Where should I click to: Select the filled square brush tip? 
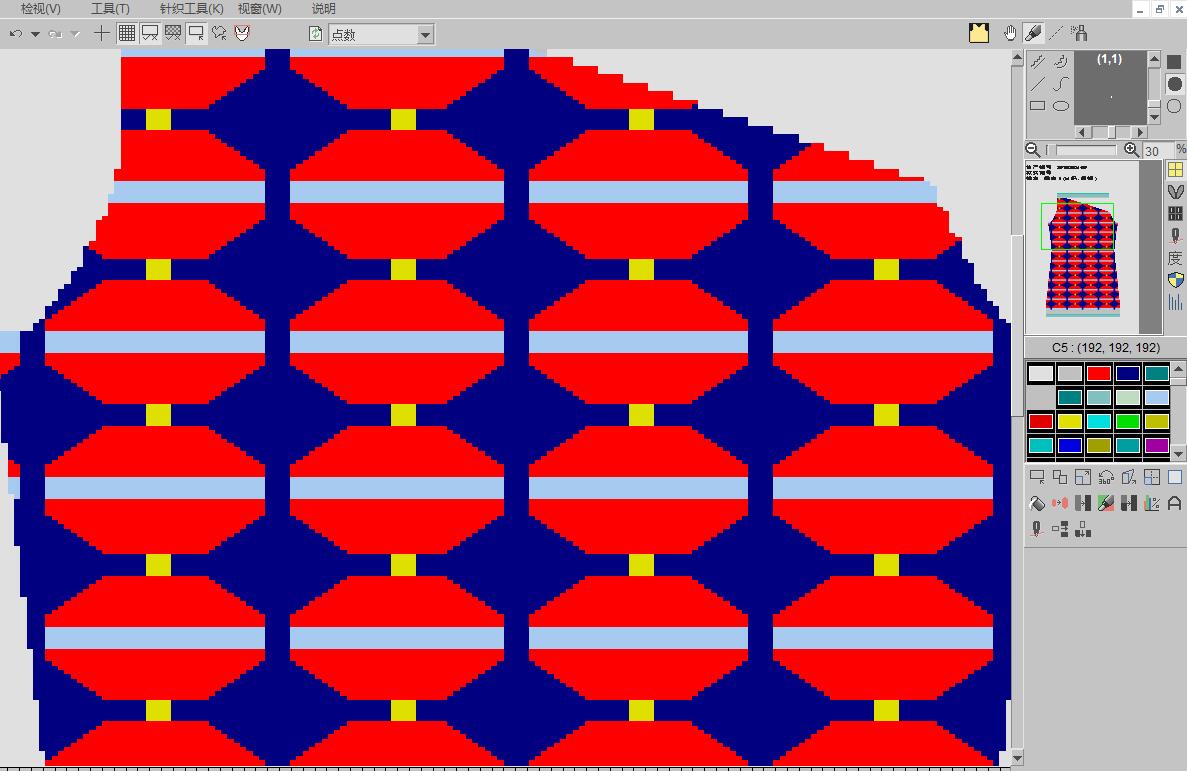[x=1174, y=61]
